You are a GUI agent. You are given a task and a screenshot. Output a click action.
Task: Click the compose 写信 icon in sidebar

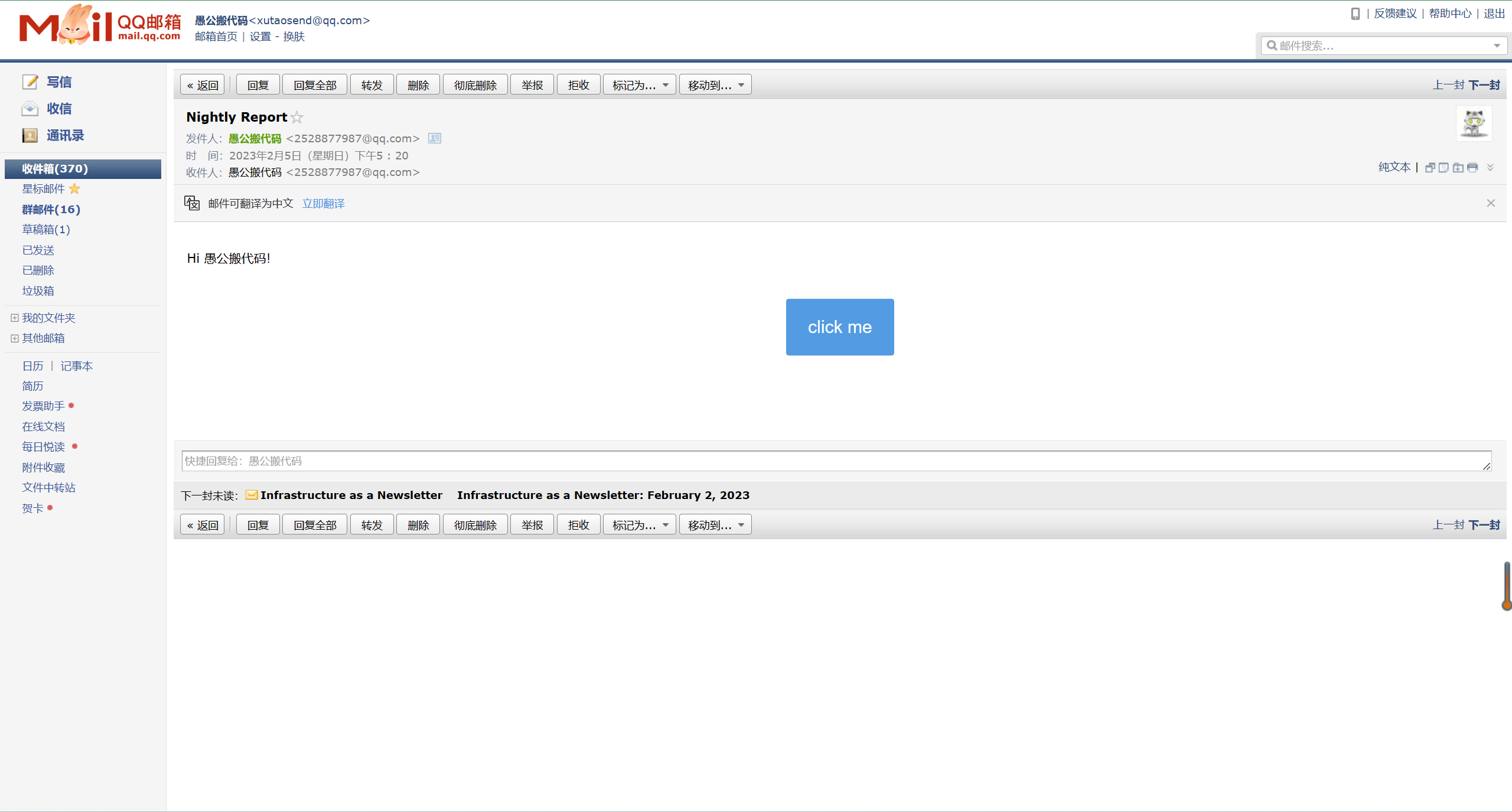pos(30,82)
